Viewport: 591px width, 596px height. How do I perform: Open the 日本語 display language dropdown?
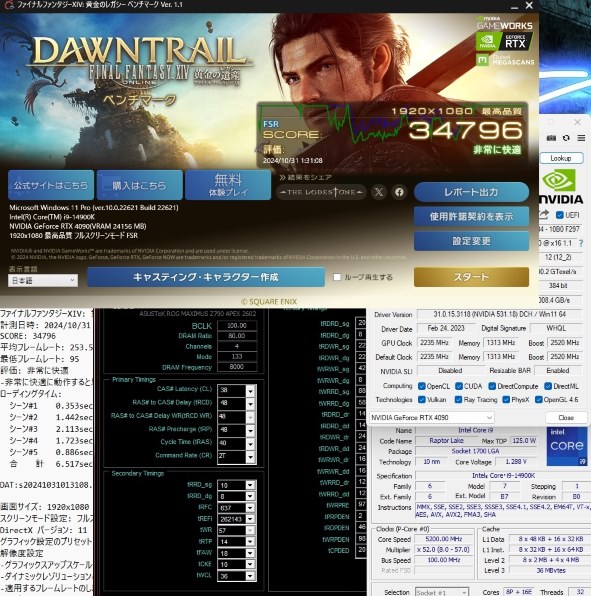[43, 281]
